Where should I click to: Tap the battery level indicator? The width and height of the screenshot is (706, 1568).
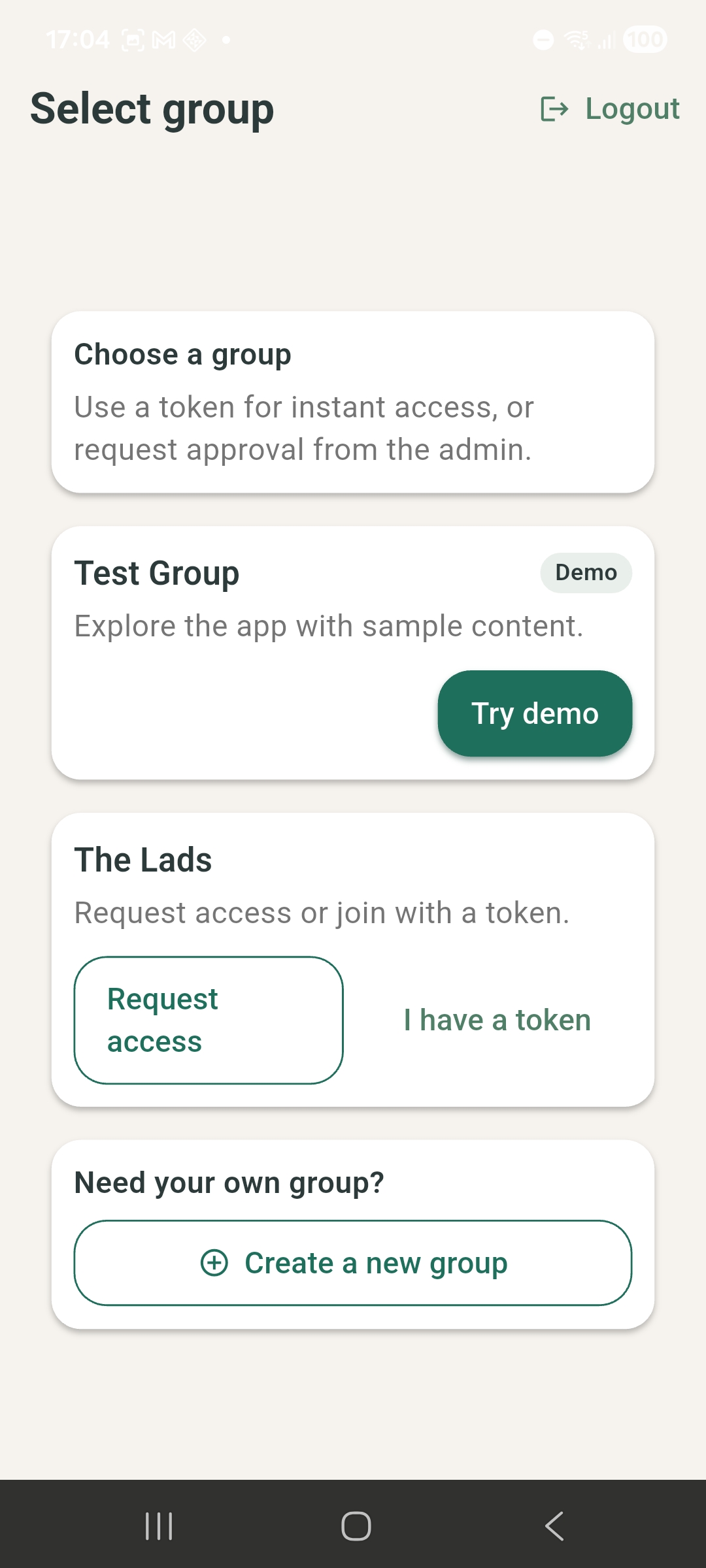[645, 39]
